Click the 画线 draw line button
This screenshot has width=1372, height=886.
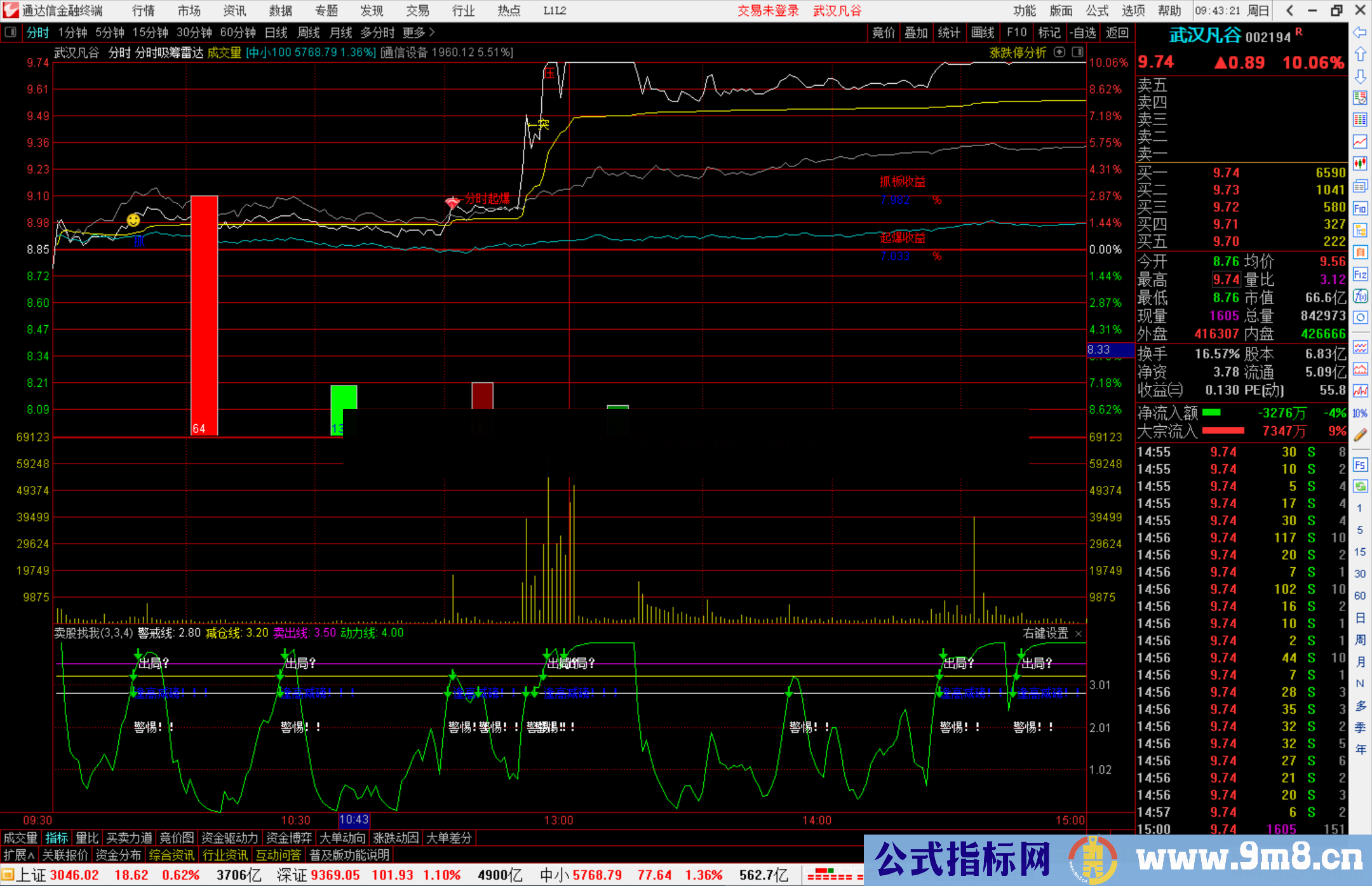pos(982,32)
